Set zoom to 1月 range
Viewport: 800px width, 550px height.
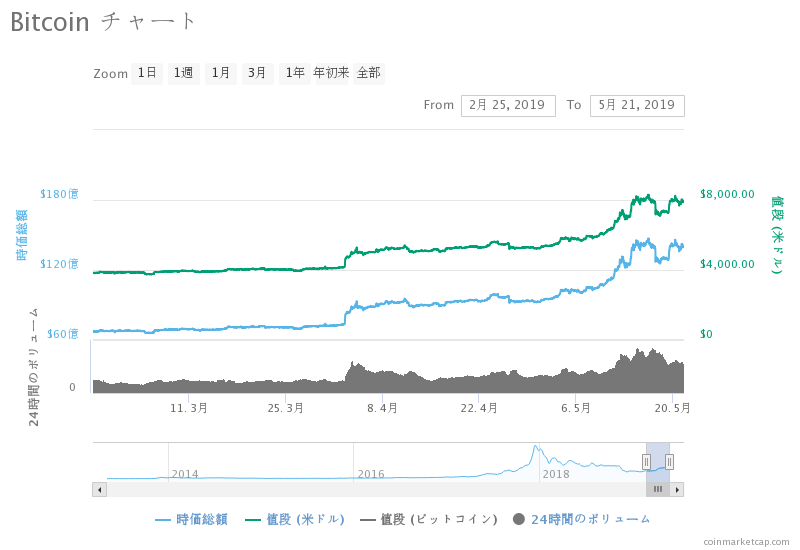tap(220, 73)
